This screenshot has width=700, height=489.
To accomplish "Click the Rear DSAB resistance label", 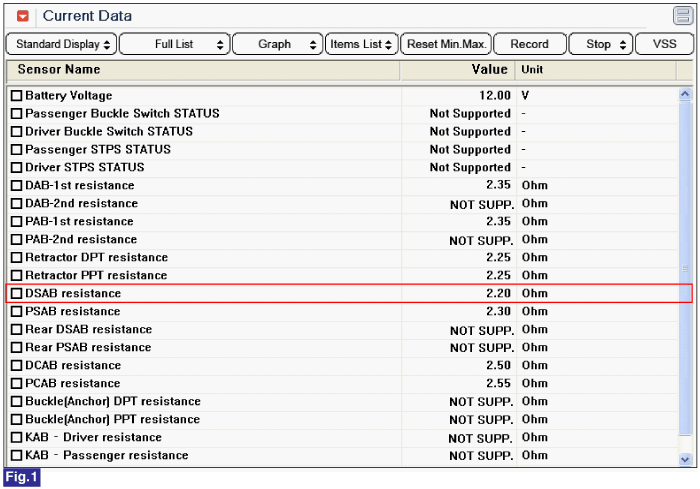I will 88,330.
